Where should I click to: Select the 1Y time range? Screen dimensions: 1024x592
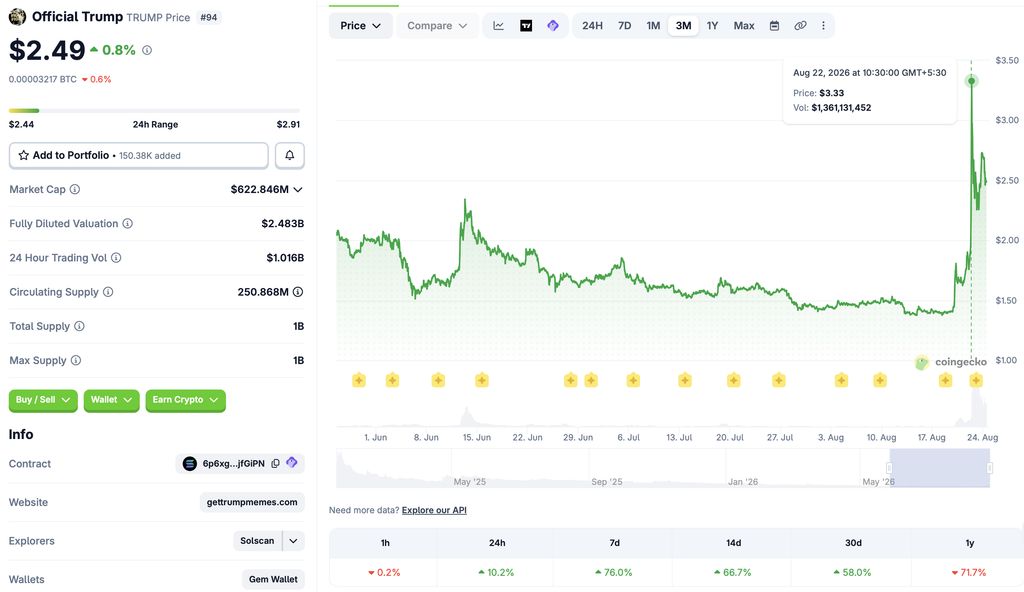click(x=712, y=25)
